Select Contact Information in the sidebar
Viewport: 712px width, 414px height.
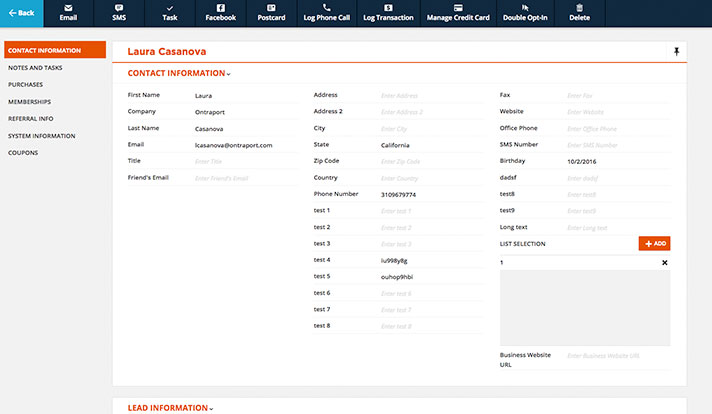tap(55, 50)
